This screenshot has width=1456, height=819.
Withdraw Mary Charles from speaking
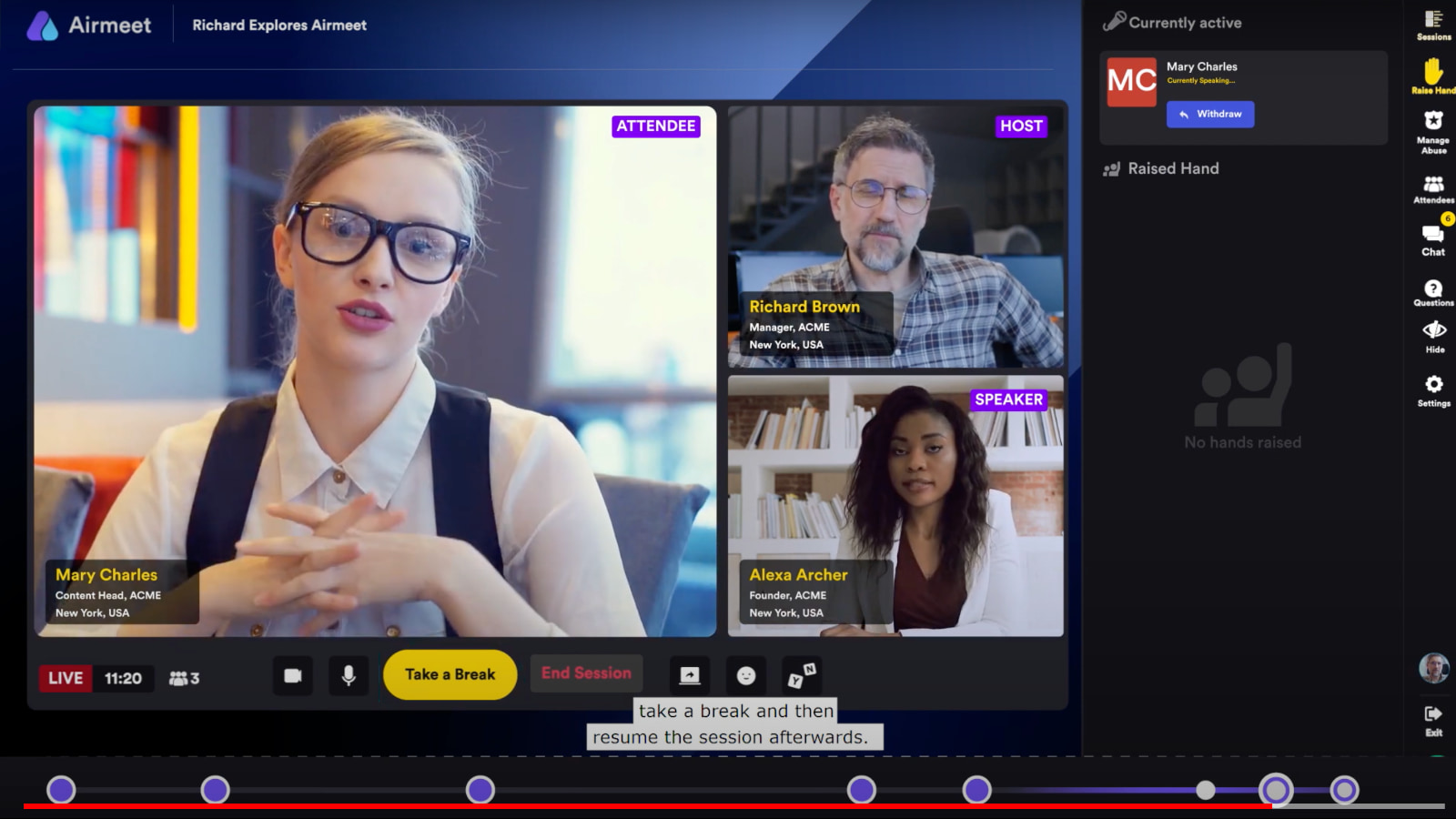coord(1210,114)
